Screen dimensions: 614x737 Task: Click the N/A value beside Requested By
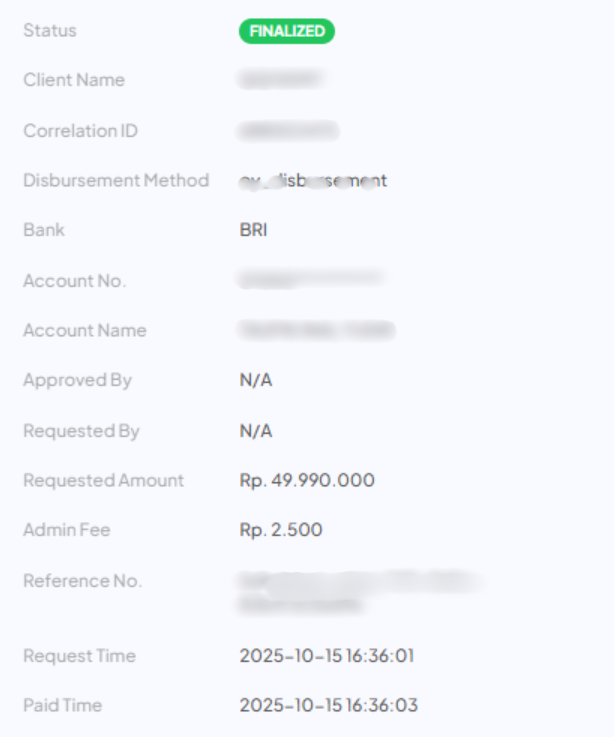coord(256,431)
